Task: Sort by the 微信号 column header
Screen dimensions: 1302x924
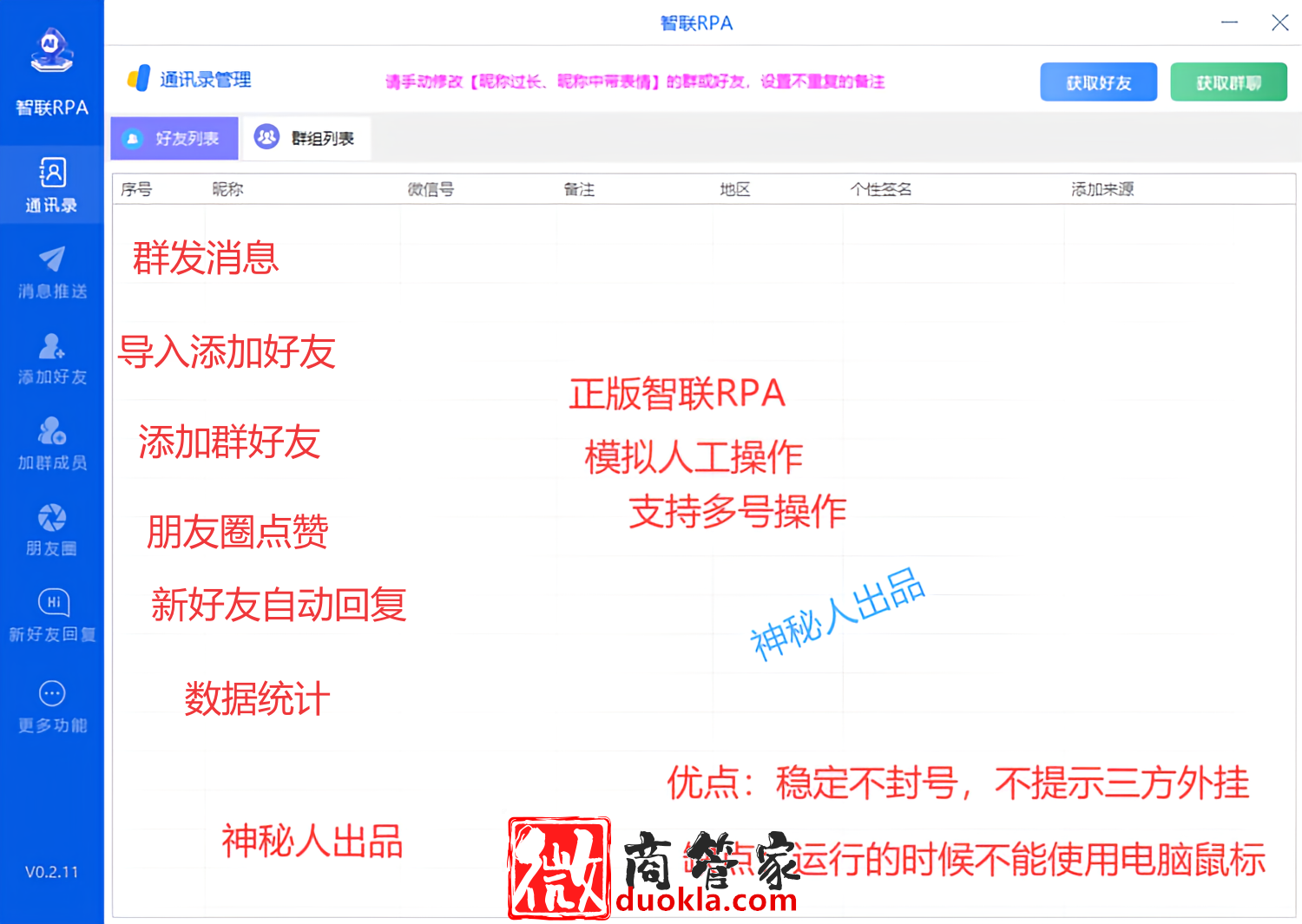Action: [x=431, y=189]
